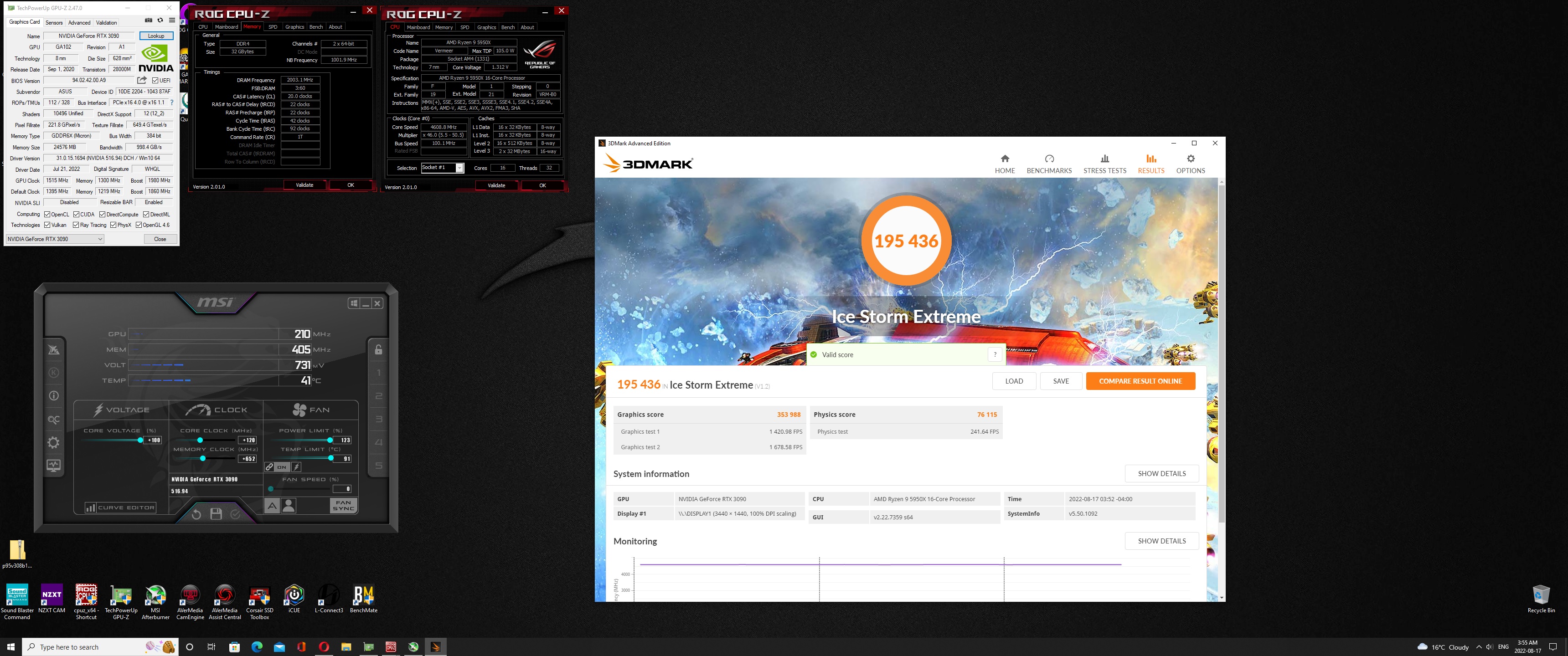Open the BenchMate desktop shortcut
1568x656 pixels.
point(363,599)
